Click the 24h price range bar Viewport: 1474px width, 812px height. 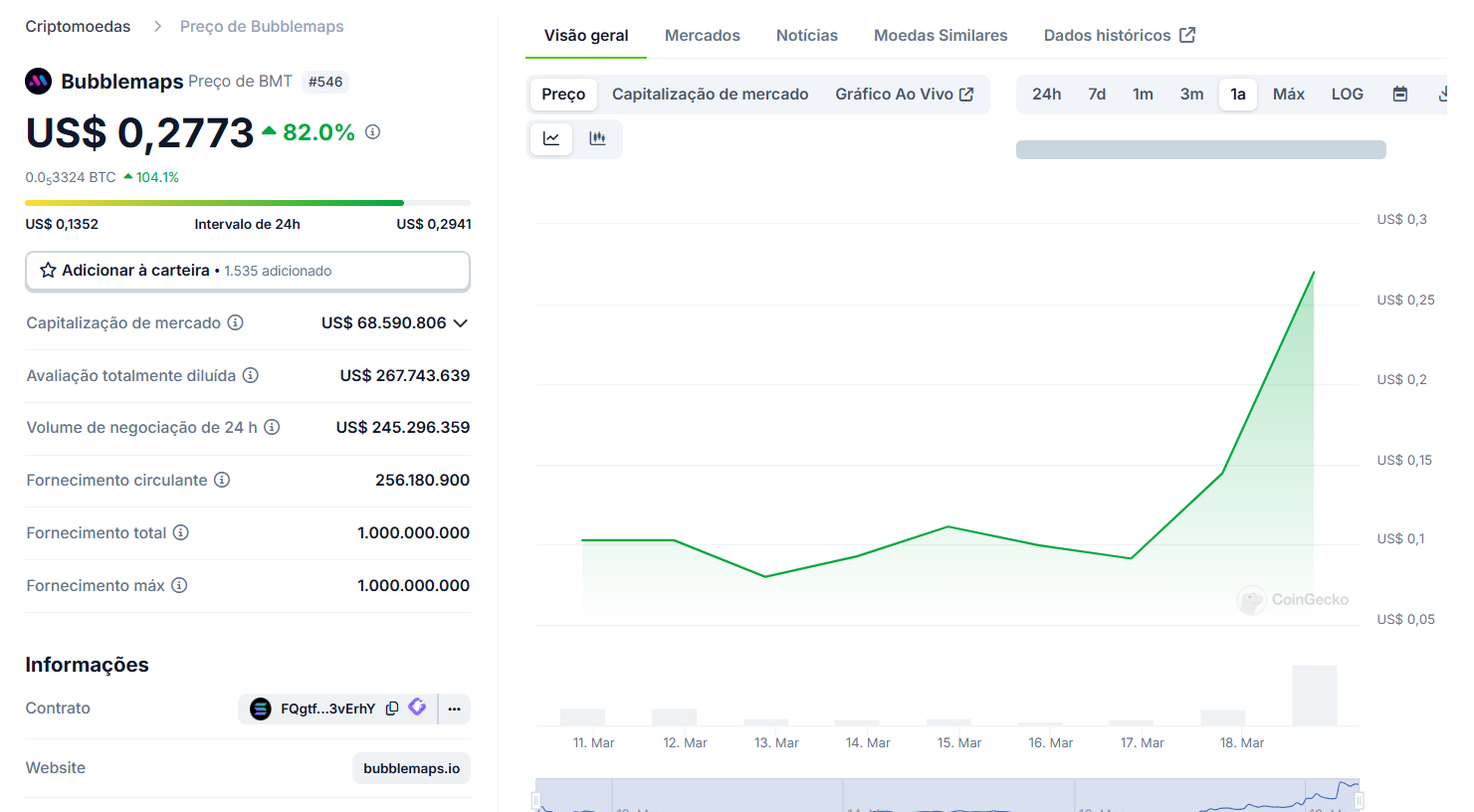248,203
